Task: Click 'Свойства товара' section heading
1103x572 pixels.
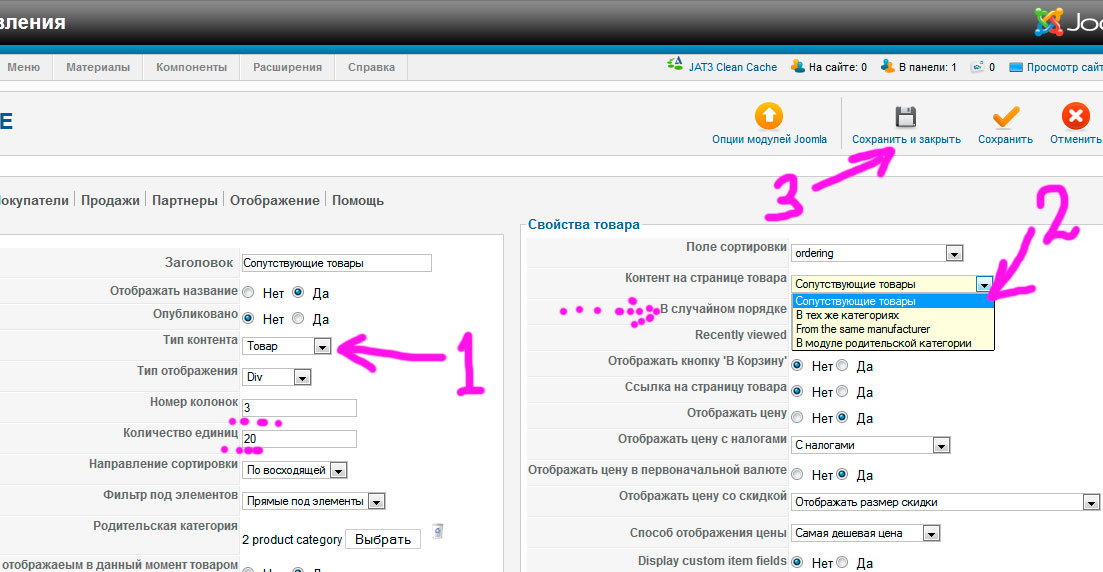Action: (584, 224)
